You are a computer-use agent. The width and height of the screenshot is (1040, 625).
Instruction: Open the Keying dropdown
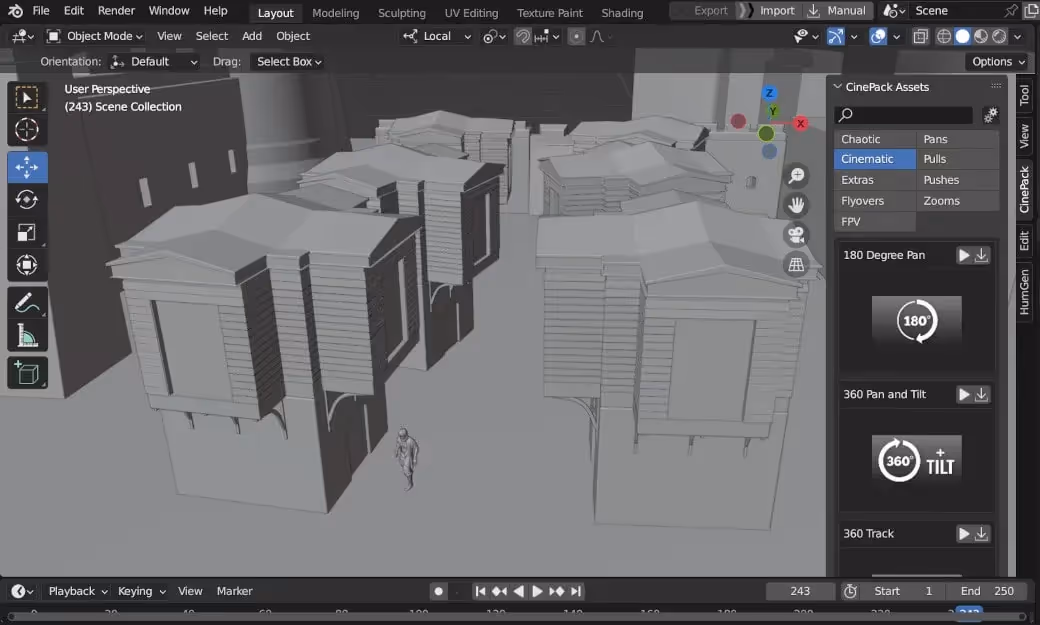(x=141, y=591)
